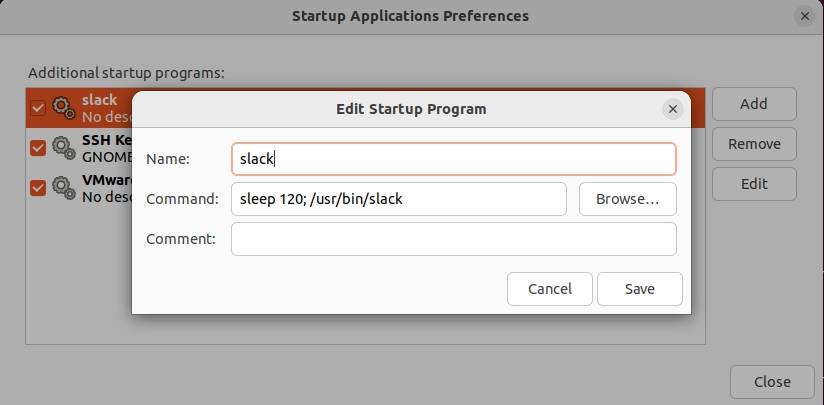
Task: Toggle the VMware startup program checkbox
Action: coord(38,188)
